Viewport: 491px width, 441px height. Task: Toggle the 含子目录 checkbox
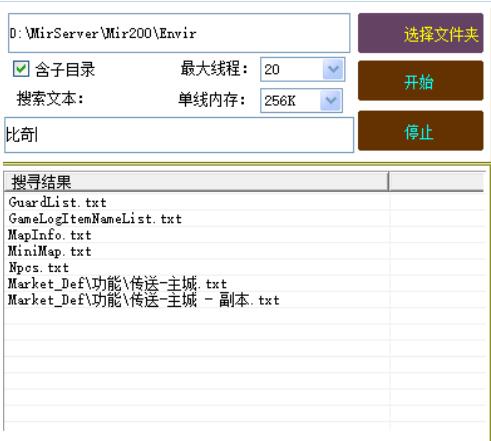[x=21, y=69]
